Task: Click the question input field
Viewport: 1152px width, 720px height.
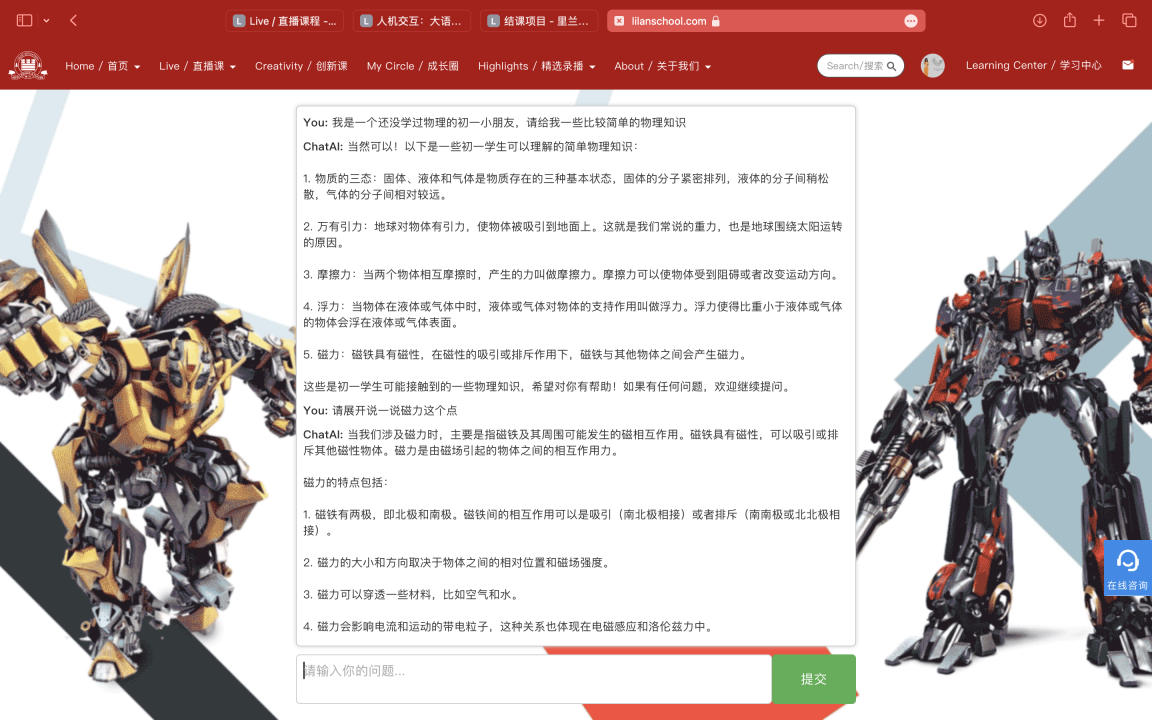Action: point(535,679)
